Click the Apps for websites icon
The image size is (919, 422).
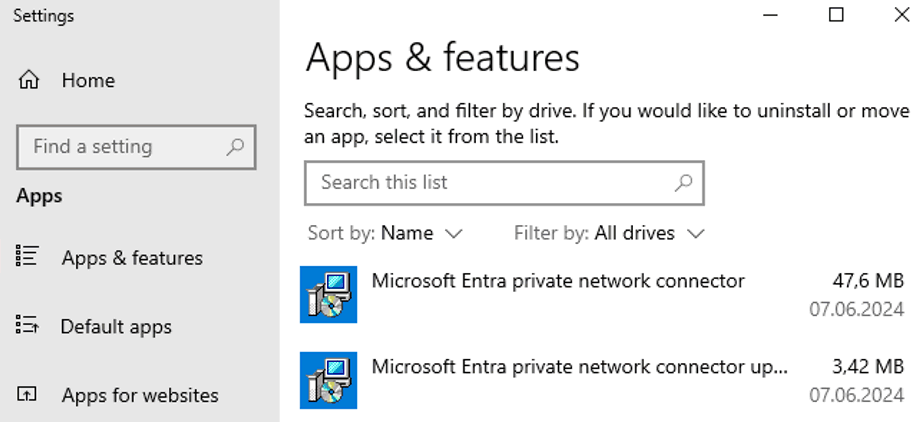(x=26, y=394)
